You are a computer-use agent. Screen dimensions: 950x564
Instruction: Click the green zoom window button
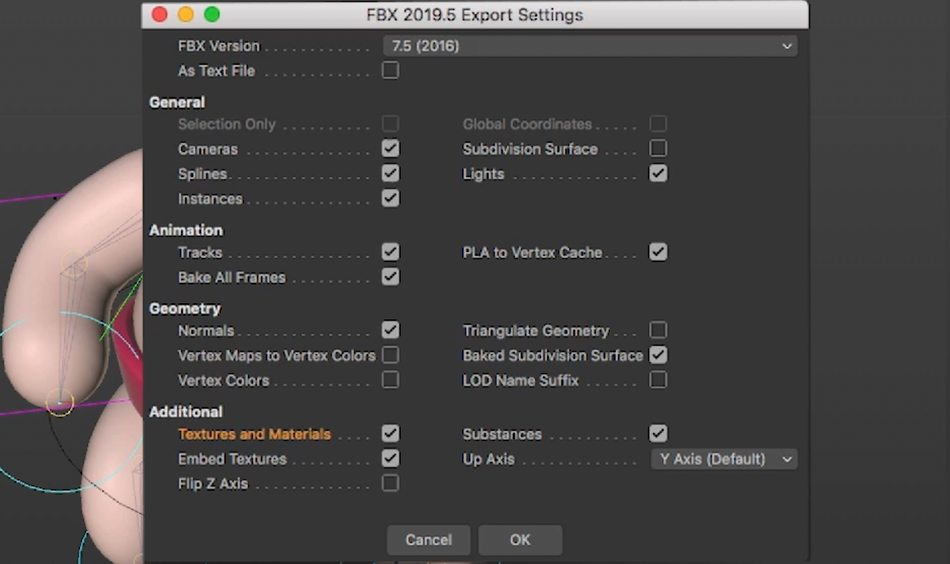[212, 15]
